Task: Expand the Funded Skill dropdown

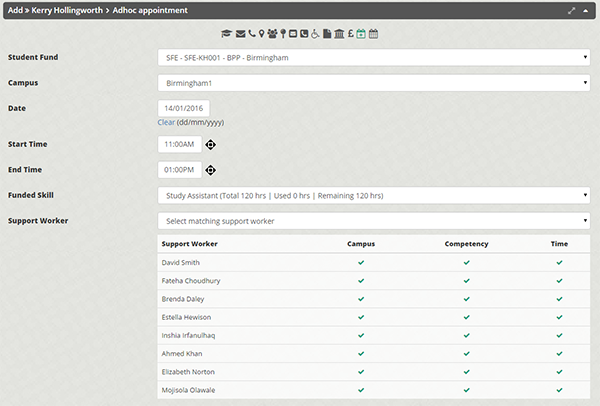Action: click(374, 195)
